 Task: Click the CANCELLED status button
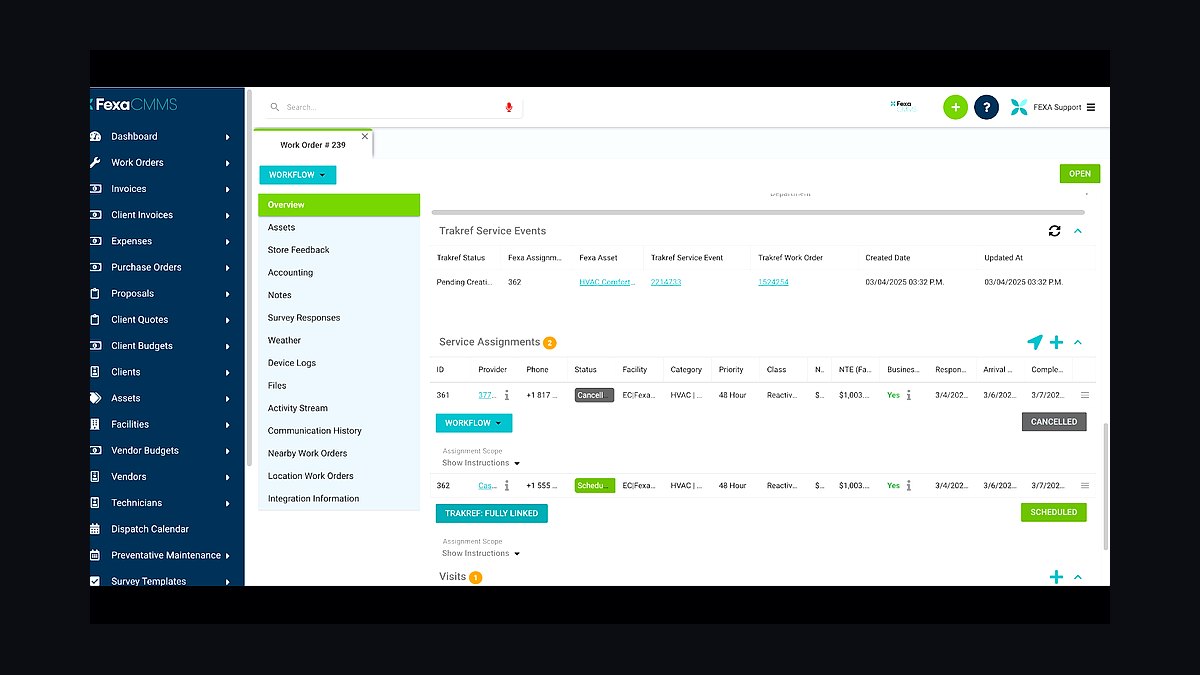click(1054, 422)
